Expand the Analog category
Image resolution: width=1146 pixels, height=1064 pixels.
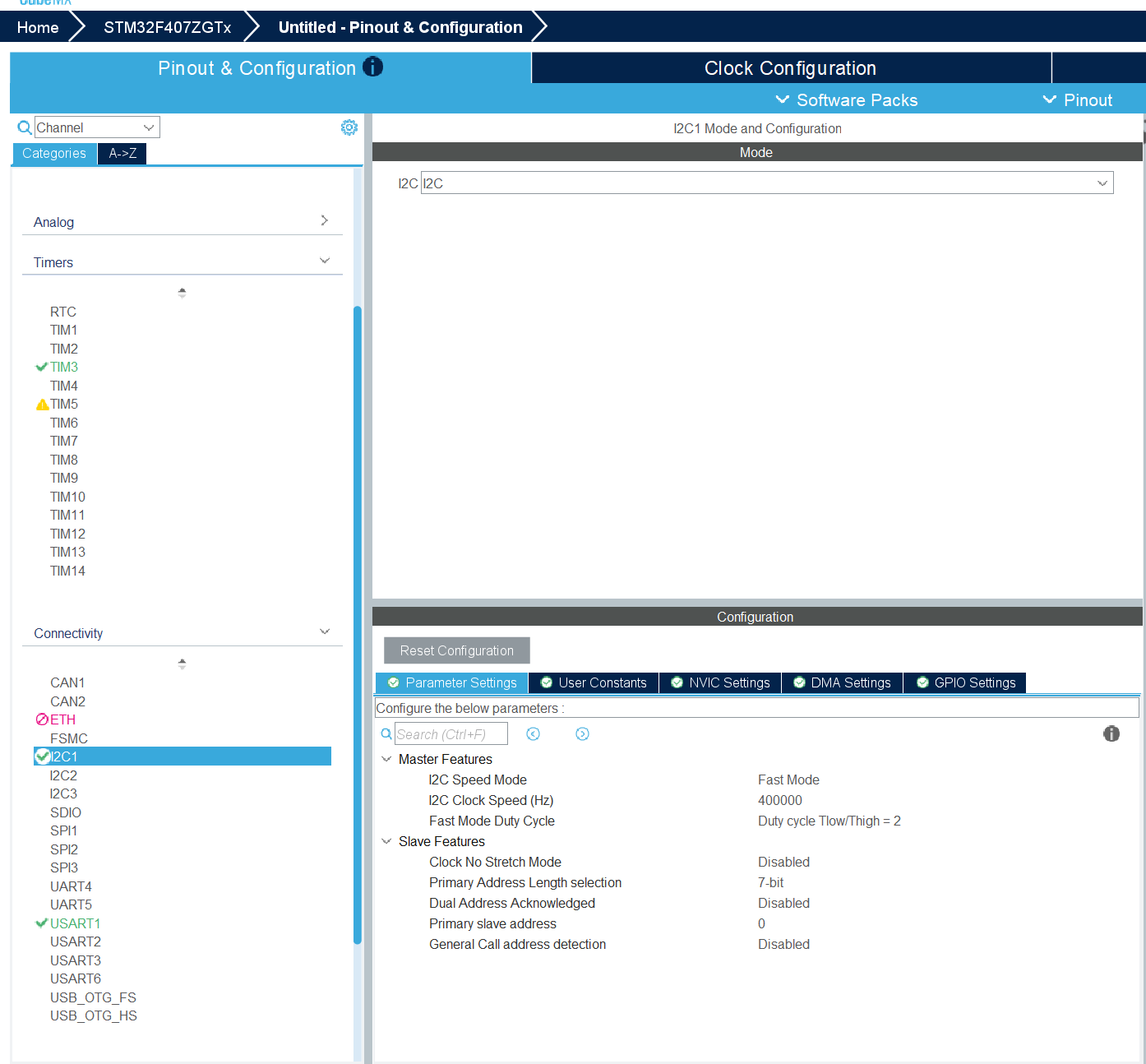pos(325,220)
